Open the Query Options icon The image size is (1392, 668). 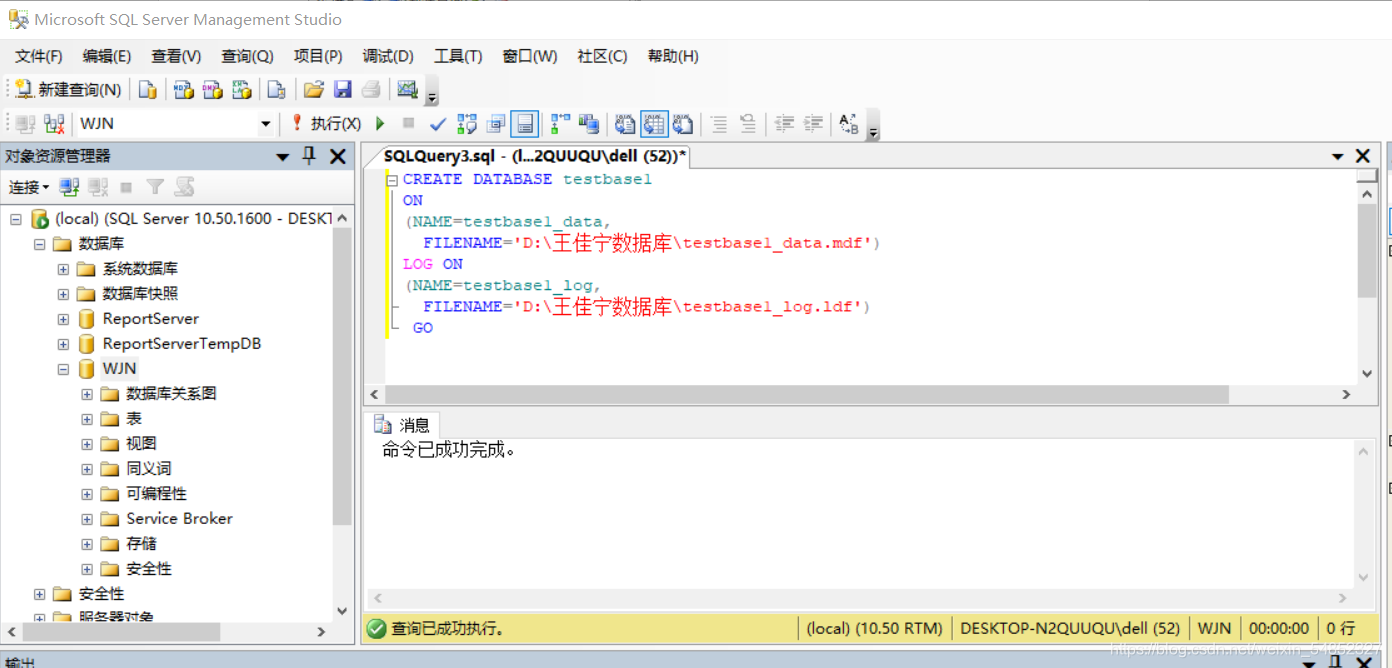pos(496,124)
